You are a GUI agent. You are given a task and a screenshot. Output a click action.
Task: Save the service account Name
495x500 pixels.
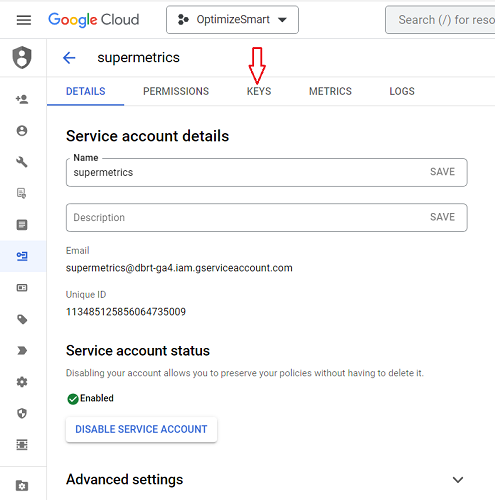coord(442,172)
